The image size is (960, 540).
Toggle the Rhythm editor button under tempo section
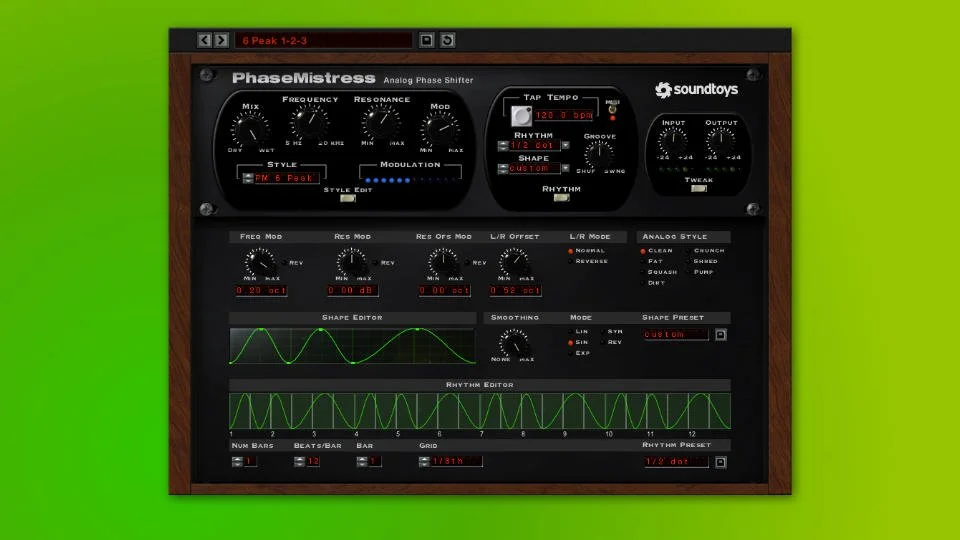click(561, 198)
